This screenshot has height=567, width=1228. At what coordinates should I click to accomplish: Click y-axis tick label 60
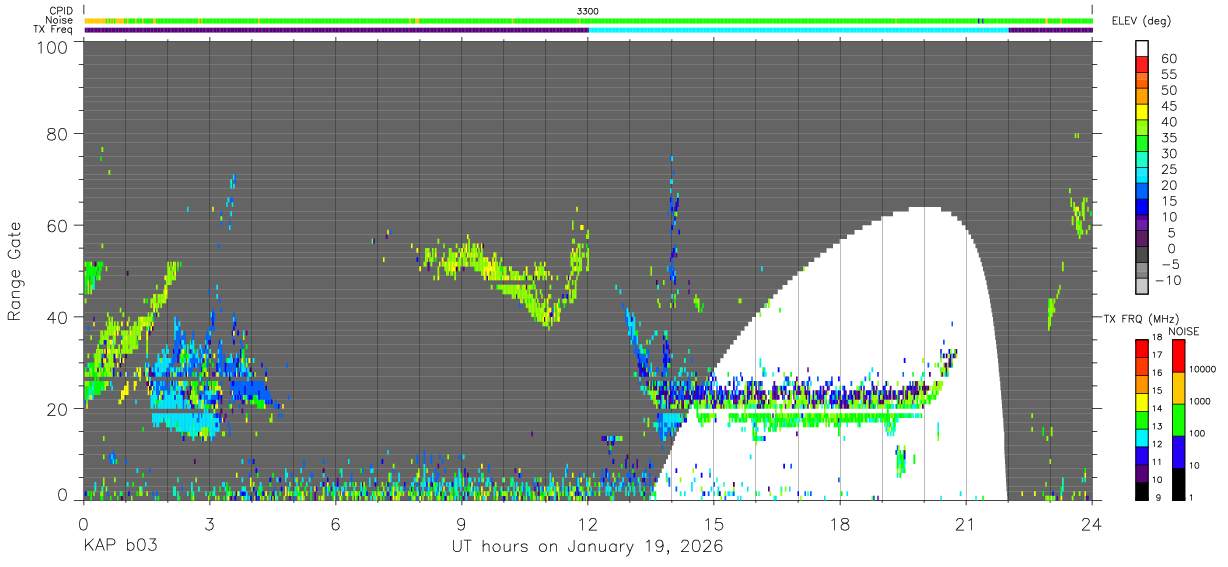[57, 225]
